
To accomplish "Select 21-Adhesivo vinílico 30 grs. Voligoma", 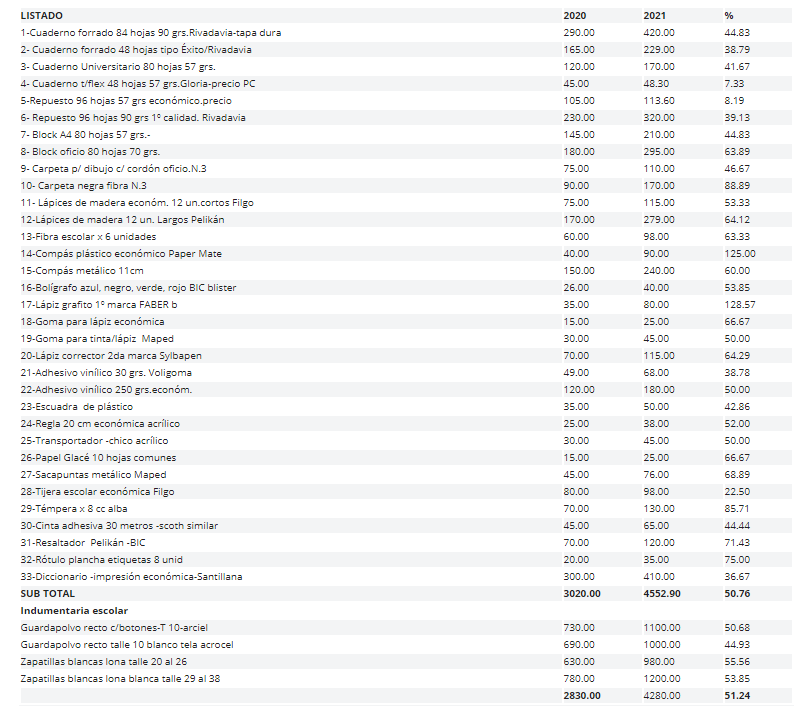I will (x=406, y=373).
